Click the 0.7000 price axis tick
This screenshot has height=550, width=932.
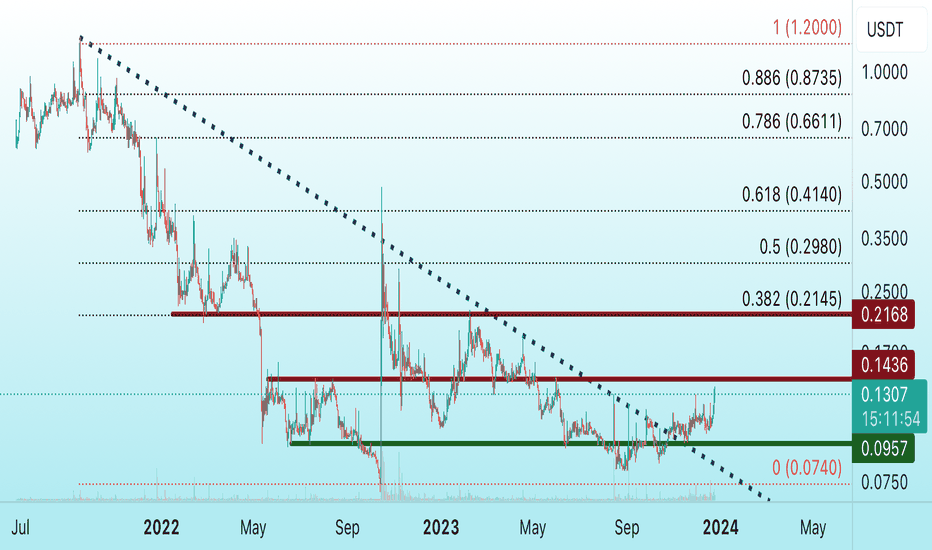pos(884,128)
